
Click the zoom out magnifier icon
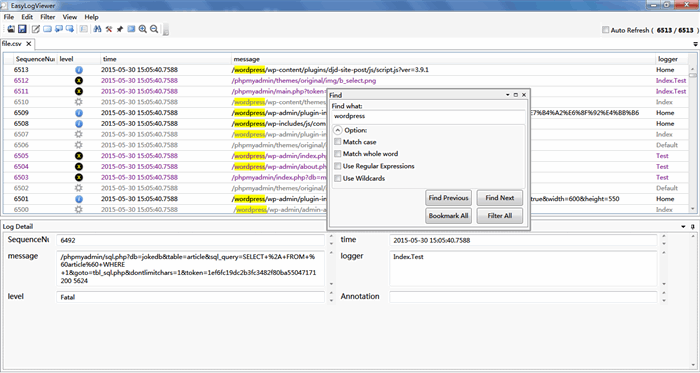pyautogui.click(x=154, y=29)
